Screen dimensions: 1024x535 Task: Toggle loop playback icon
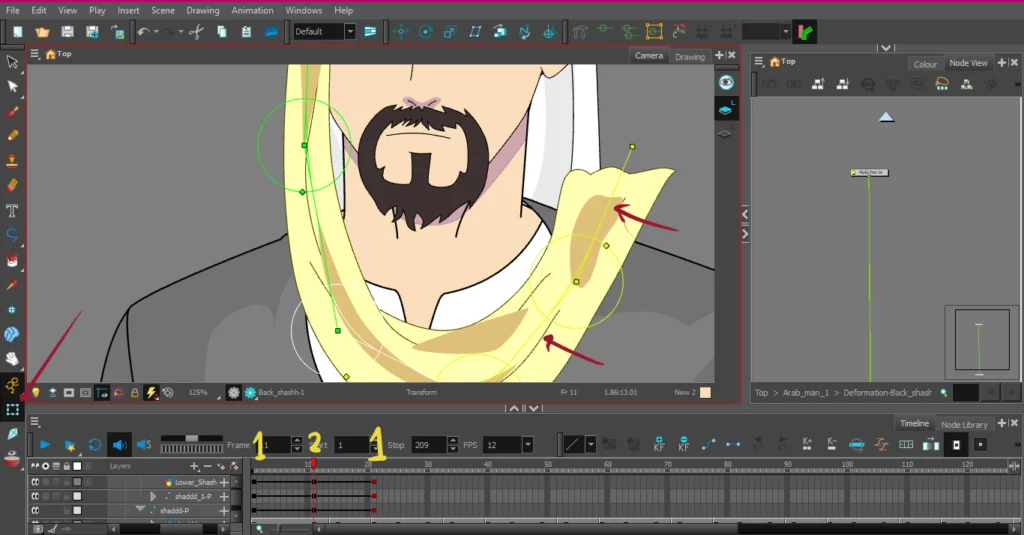point(95,445)
